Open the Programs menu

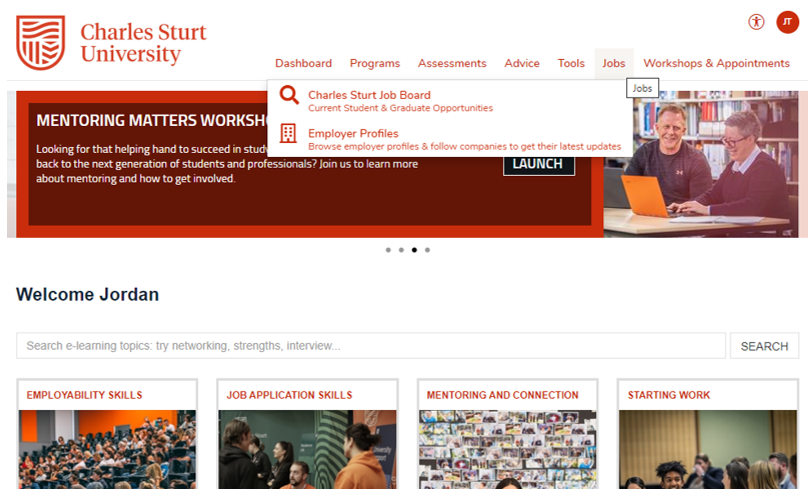[375, 63]
